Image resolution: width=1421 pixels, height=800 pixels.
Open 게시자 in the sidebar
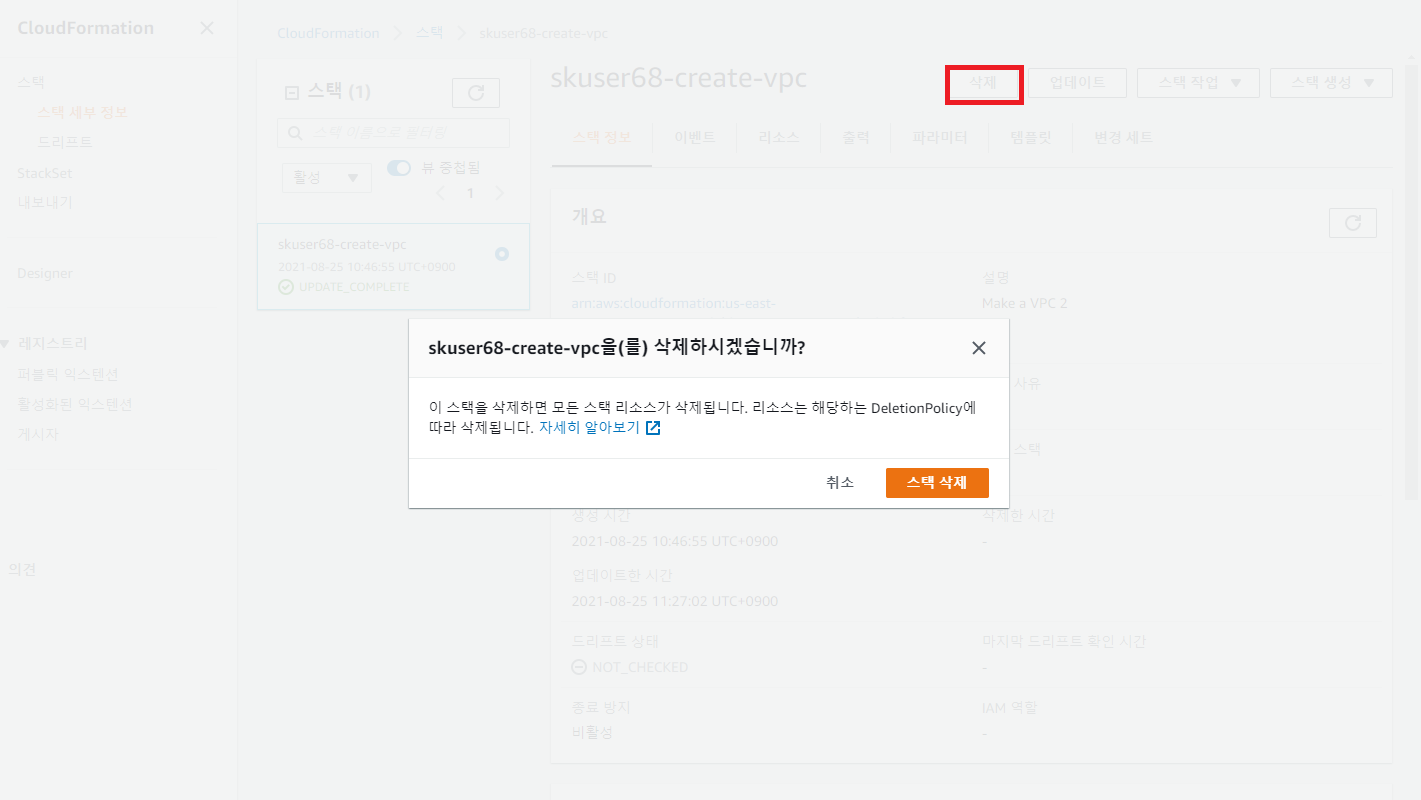pos(38,434)
